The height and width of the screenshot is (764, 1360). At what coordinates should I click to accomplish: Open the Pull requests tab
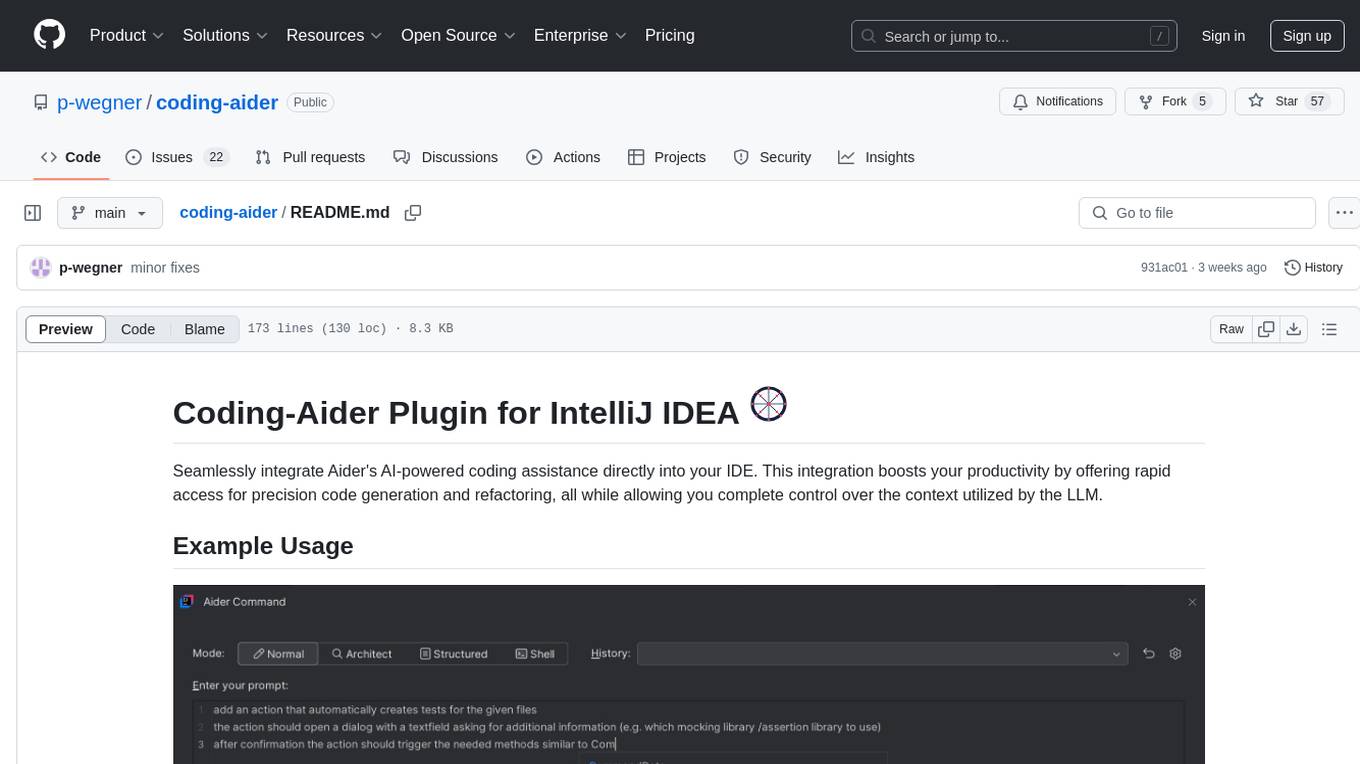point(310,157)
